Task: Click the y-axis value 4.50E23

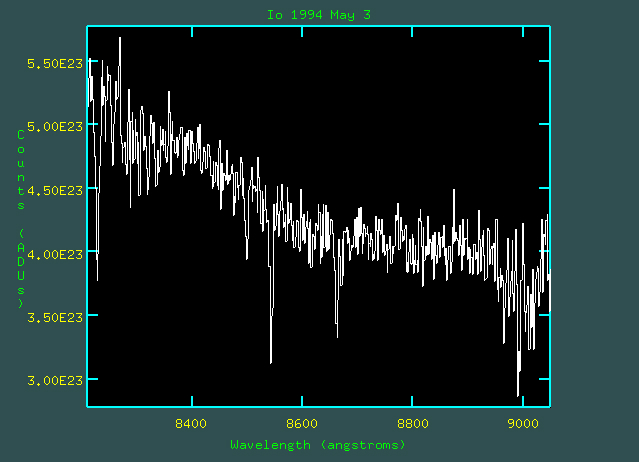Action: (x=55, y=191)
